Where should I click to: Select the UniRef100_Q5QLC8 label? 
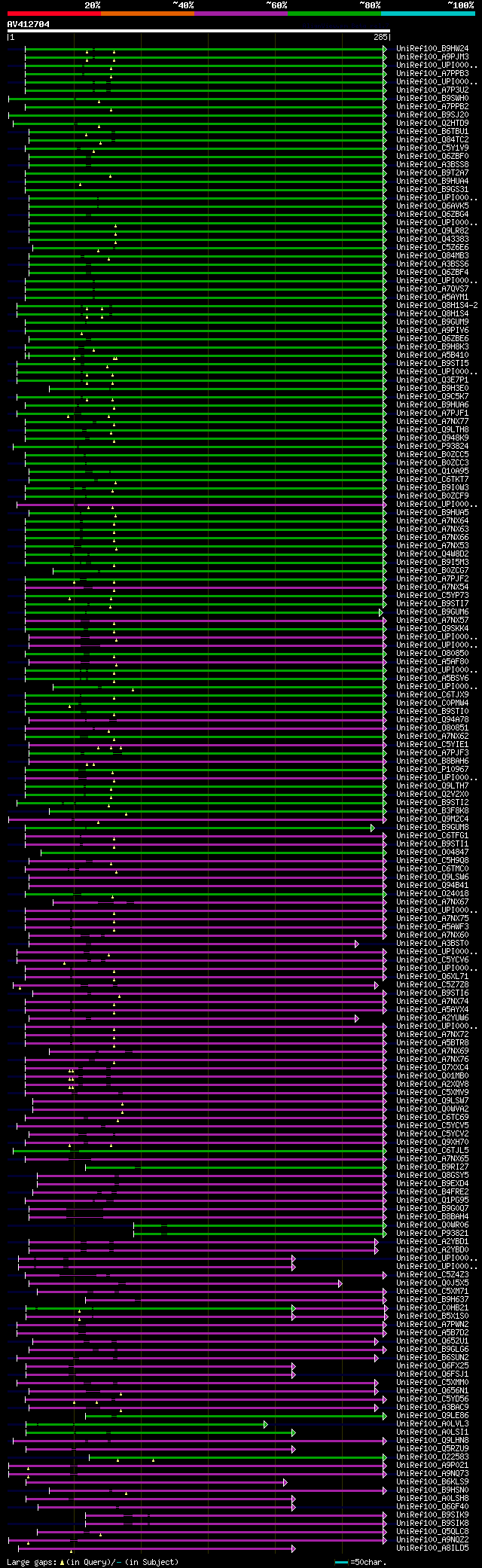(x=432, y=1531)
